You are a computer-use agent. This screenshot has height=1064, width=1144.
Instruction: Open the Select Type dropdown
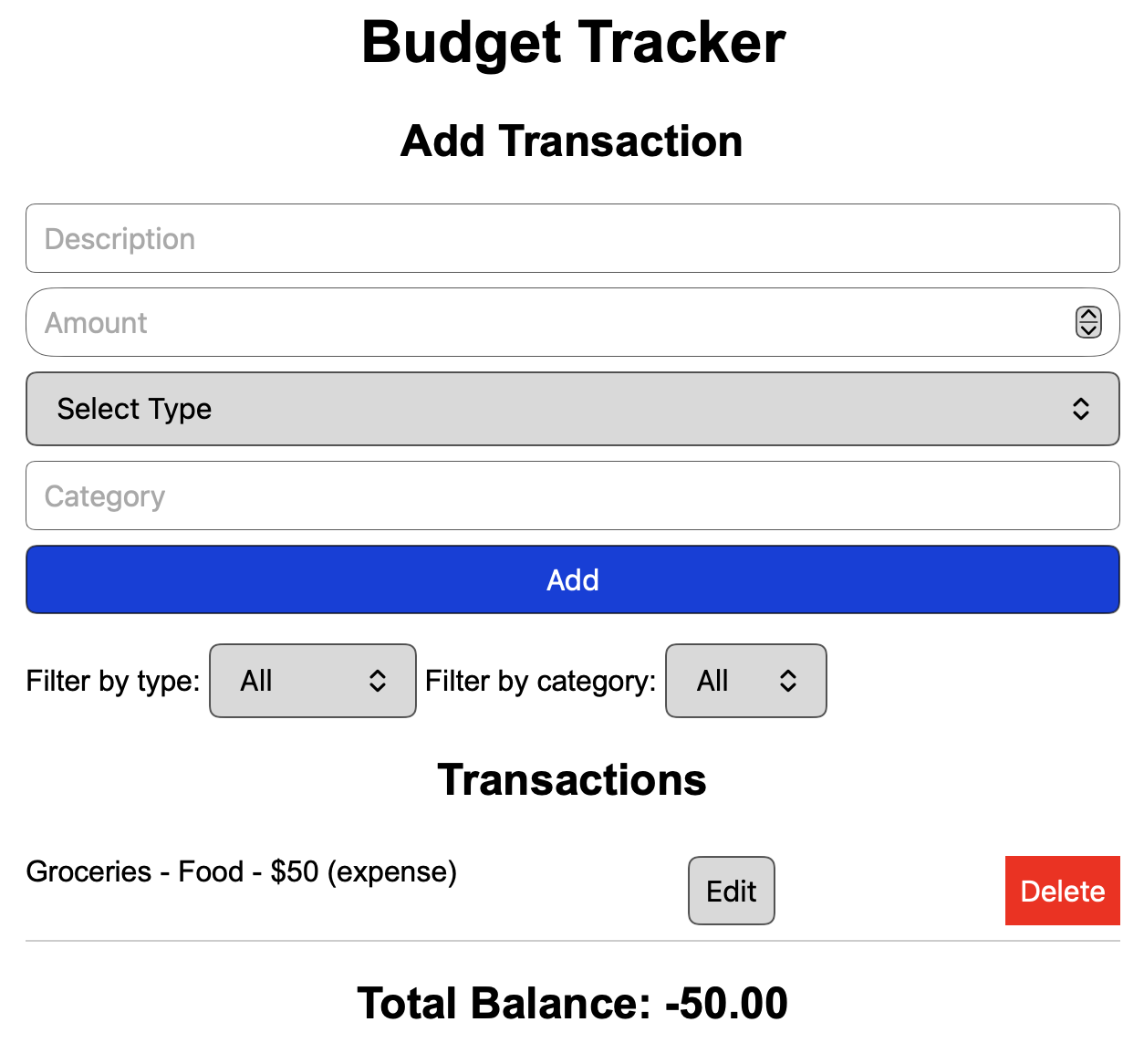click(x=572, y=409)
